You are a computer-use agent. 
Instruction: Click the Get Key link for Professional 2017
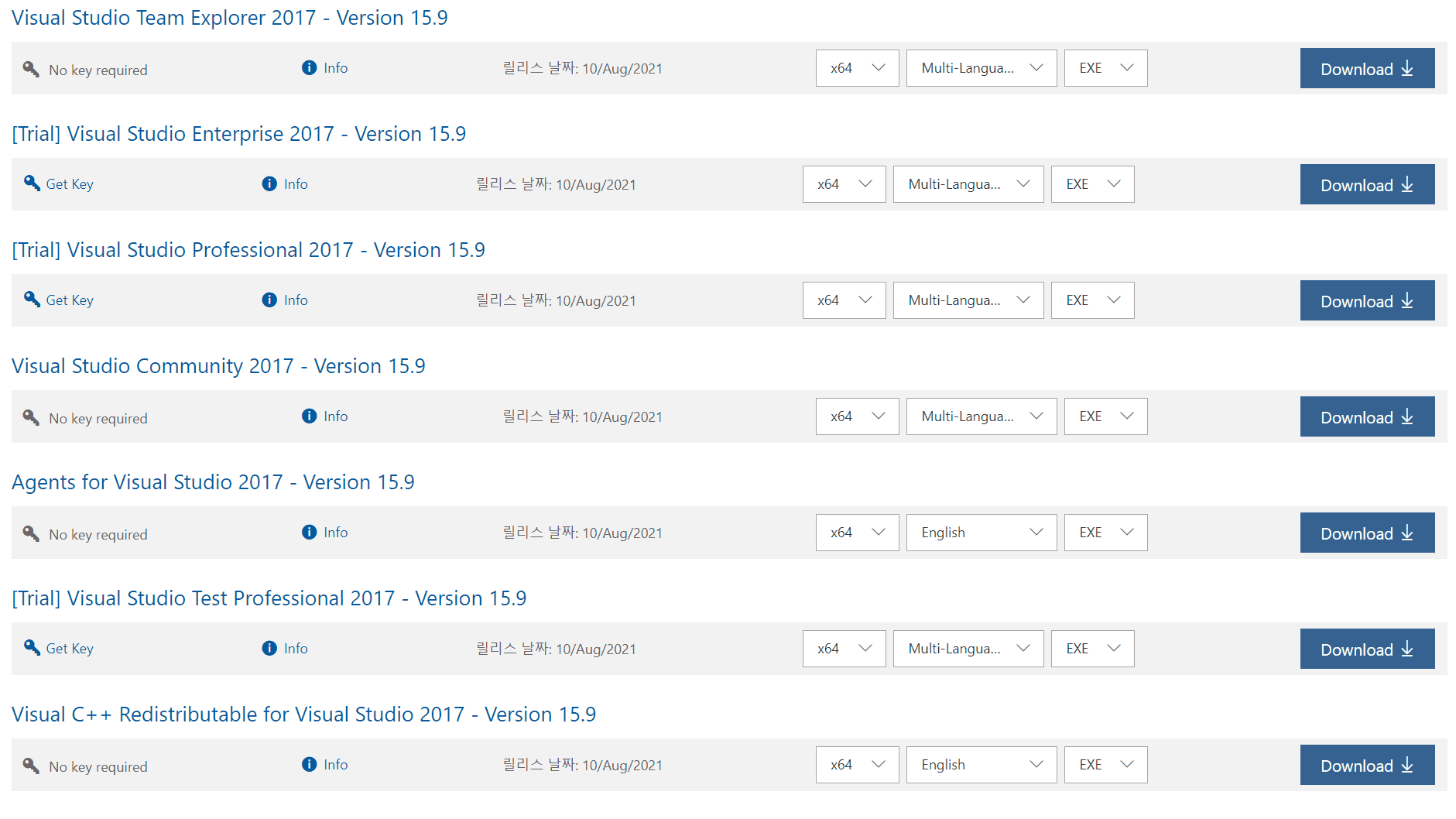70,300
